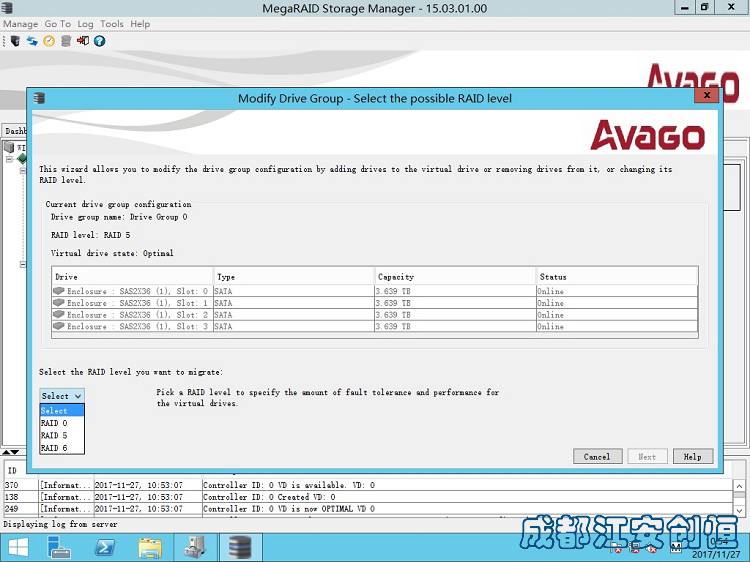Open File Explorer from taskbar
Screen dimensions: 750x562
click(x=150, y=548)
